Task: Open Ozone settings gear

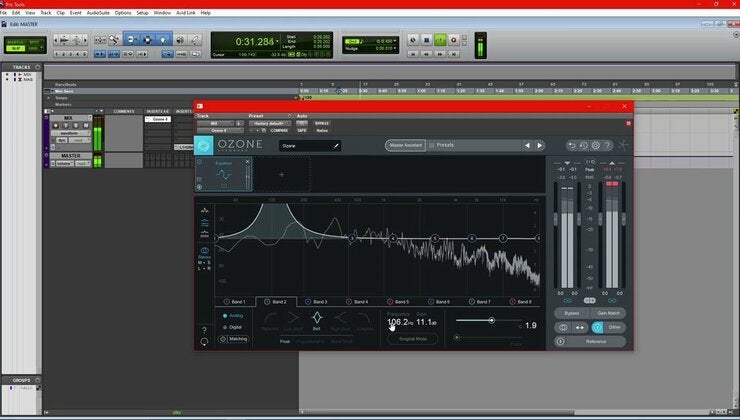Action: coord(596,145)
